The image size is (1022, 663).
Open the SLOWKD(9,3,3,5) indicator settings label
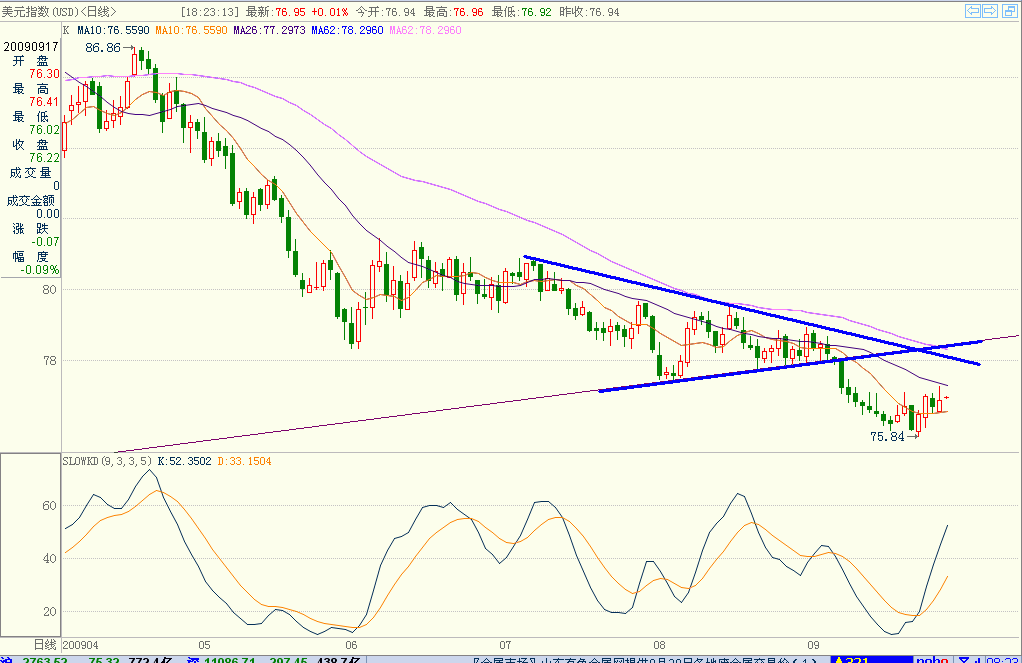coord(108,461)
